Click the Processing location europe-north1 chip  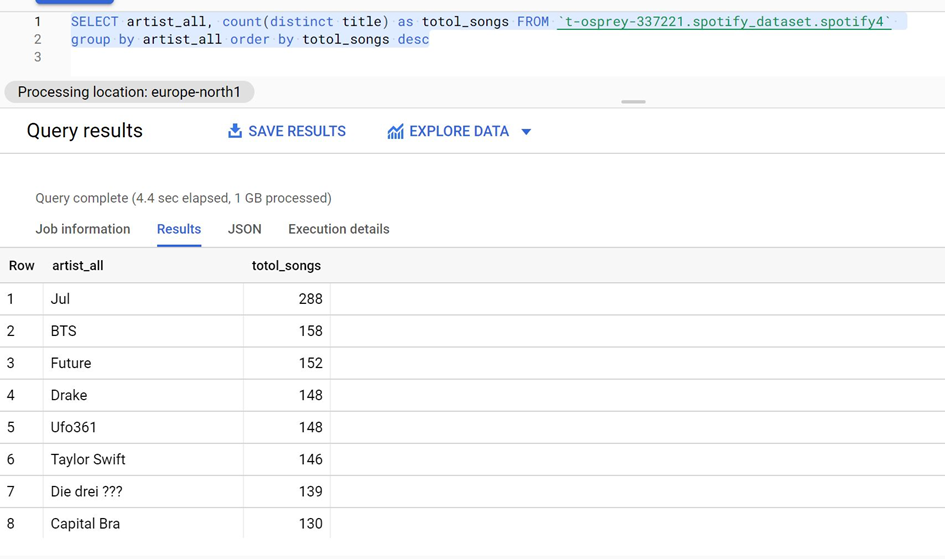(x=129, y=92)
